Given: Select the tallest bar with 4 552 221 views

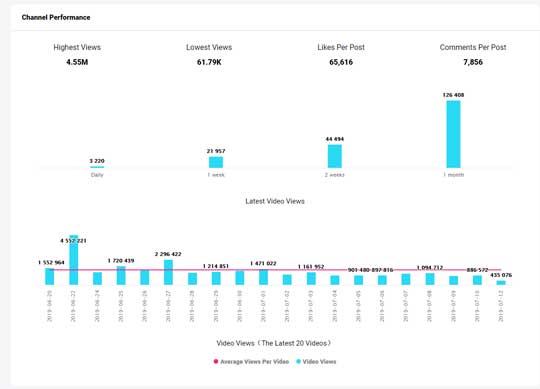Looking at the screenshot, I should pyautogui.click(x=74, y=260).
